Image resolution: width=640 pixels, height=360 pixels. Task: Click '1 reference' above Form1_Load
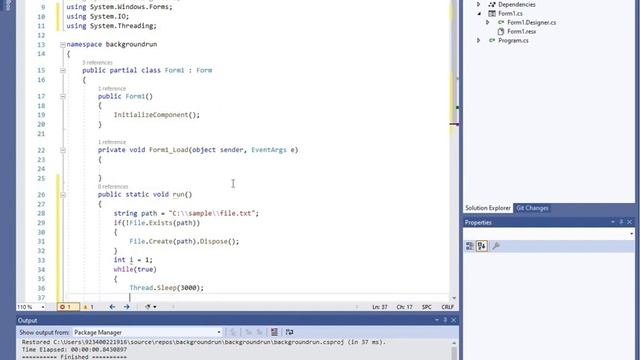pos(112,142)
